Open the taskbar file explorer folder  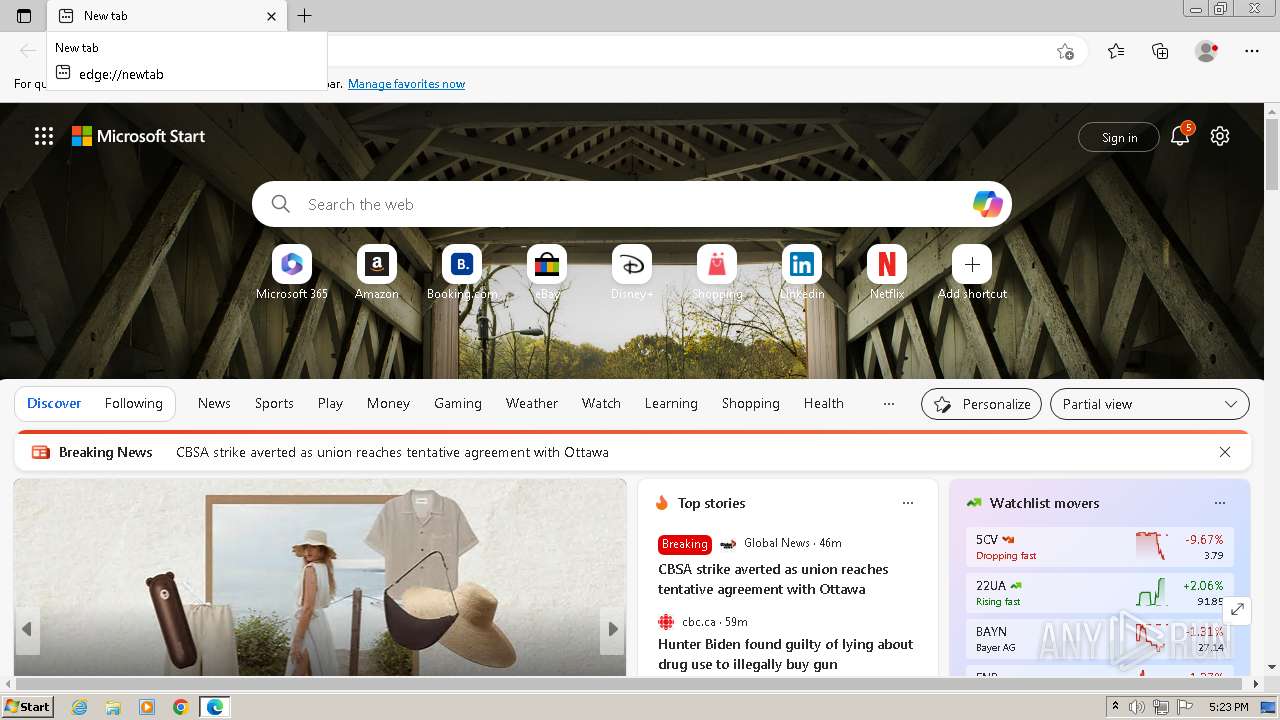pyautogui.click(x=113, y=707)
